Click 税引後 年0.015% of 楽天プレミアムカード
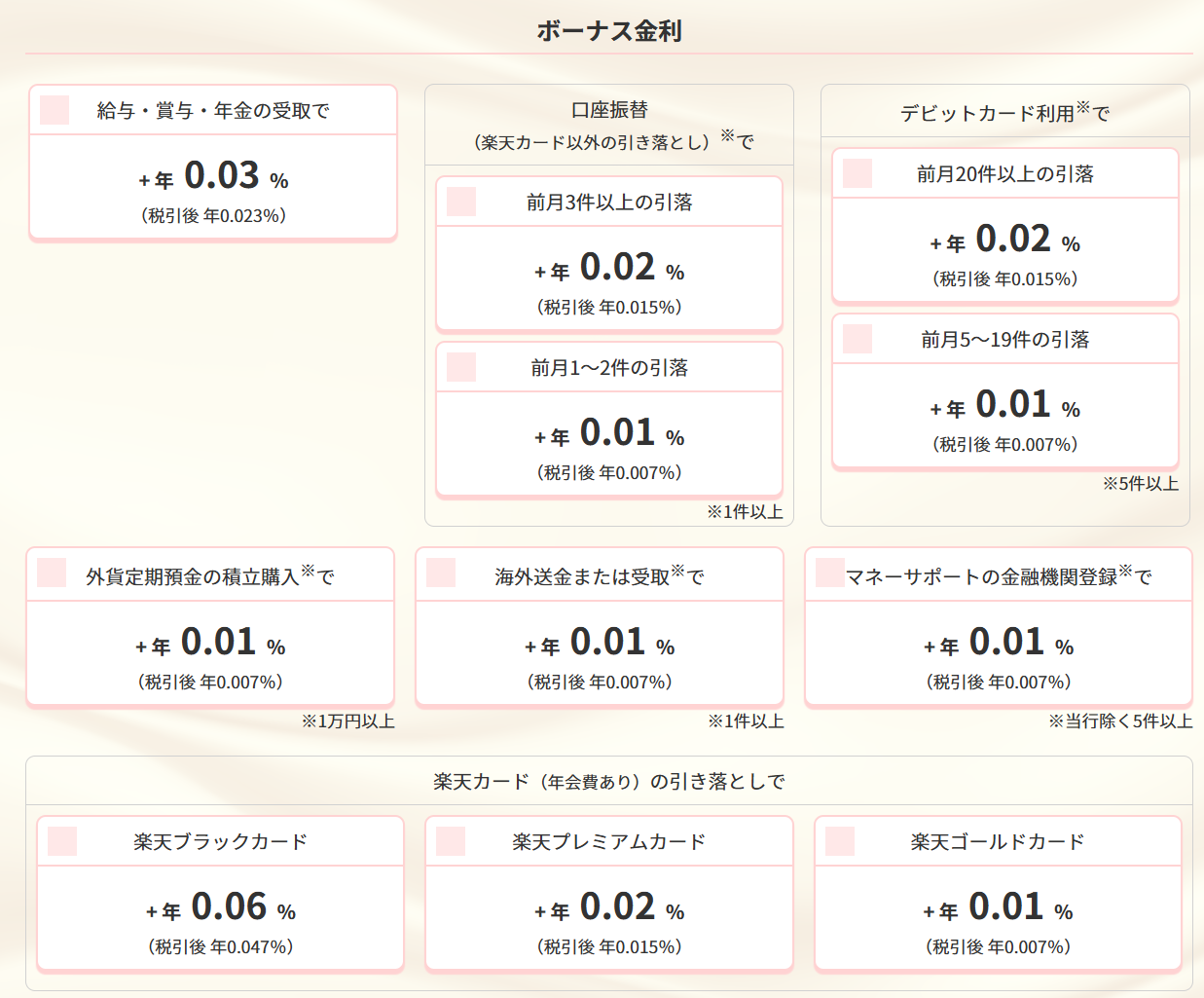The width and height of the screenshot is (1204, 998). click(x=609, y=947)
